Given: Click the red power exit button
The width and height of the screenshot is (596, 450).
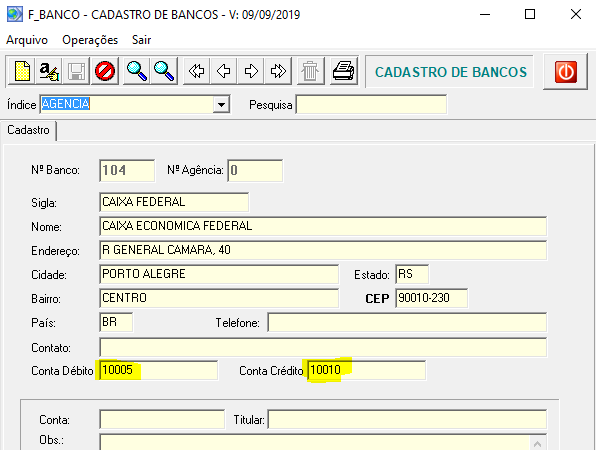Looking at the screenshot, I should 566,71.
